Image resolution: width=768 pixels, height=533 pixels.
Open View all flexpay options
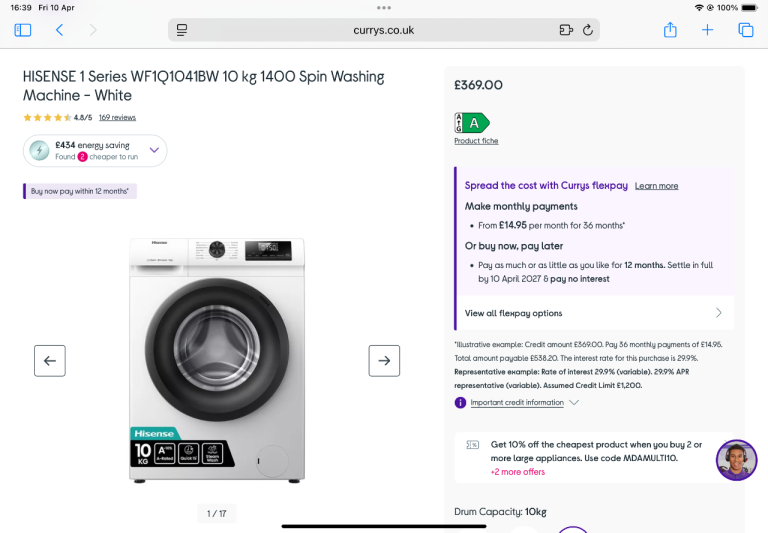pos(594,313)
